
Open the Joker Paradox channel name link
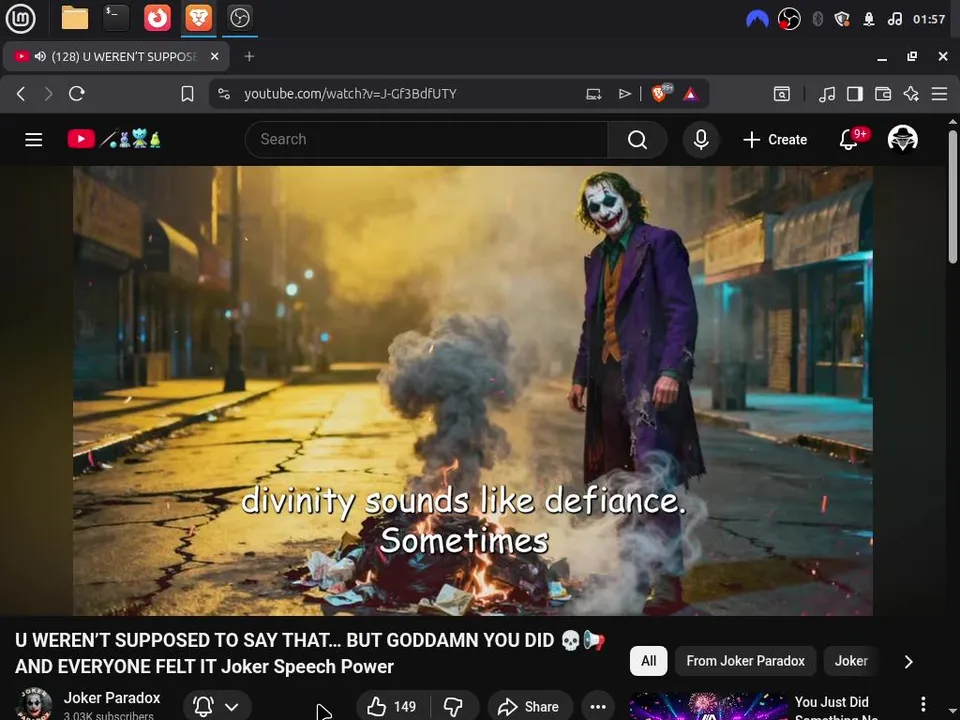pos(111,697)
